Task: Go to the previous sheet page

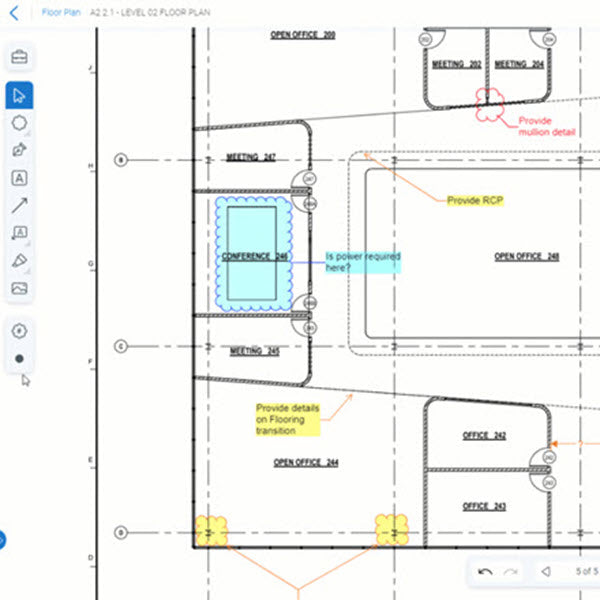Action: click(x=546, y=572)
